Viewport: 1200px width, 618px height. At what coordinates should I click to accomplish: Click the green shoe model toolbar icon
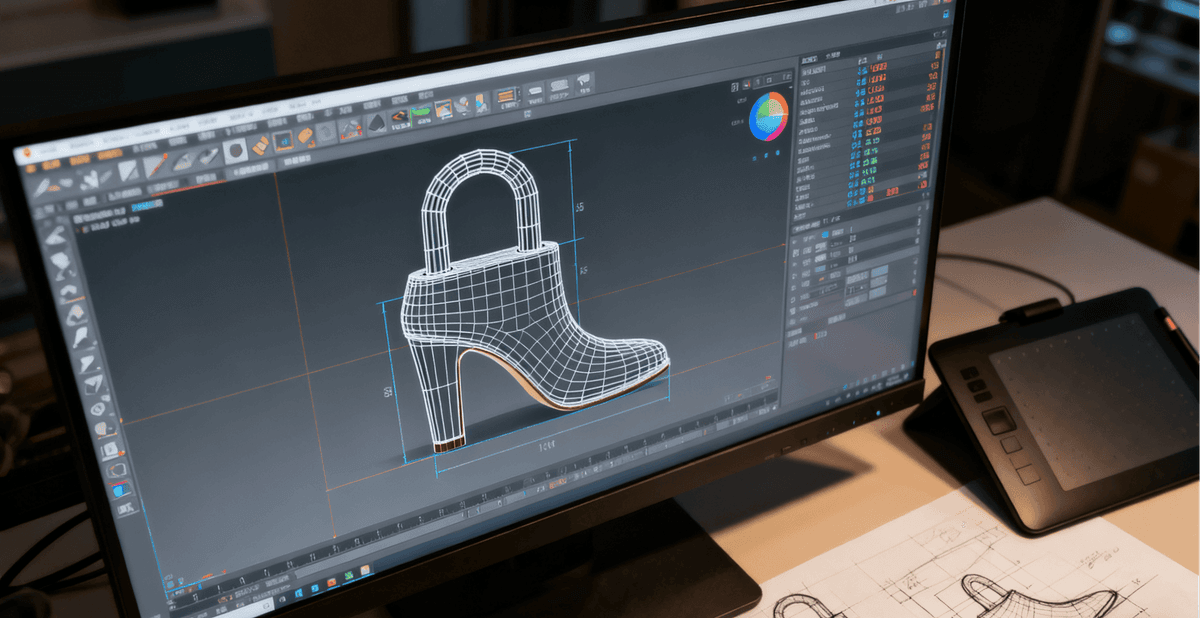pyautogui.click(x=421, y=114)
